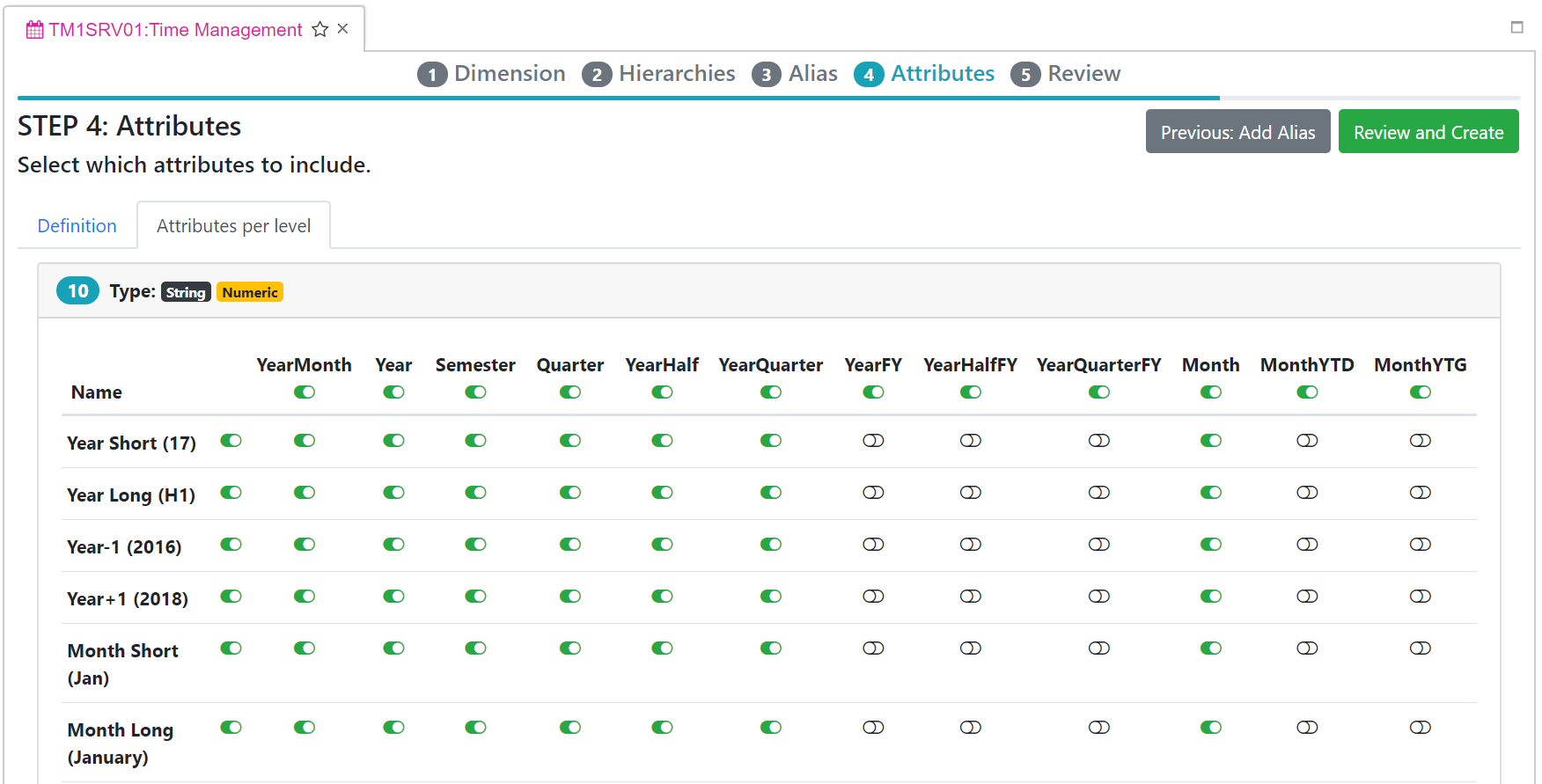Go to step 5 Review

(x=1066, y=74)
